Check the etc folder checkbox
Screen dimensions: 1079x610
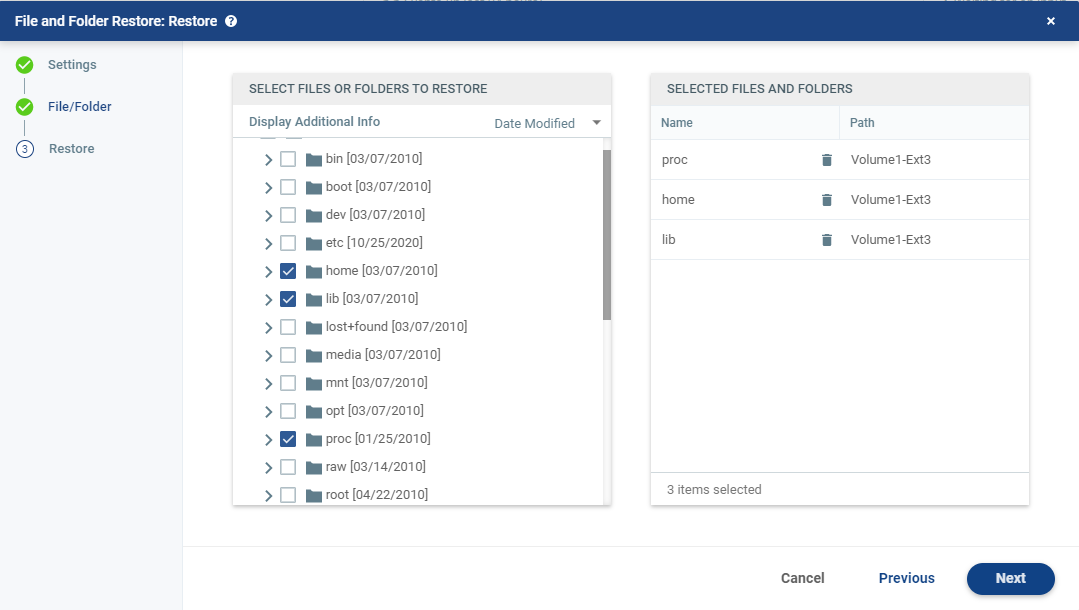(x=288, y=243)
